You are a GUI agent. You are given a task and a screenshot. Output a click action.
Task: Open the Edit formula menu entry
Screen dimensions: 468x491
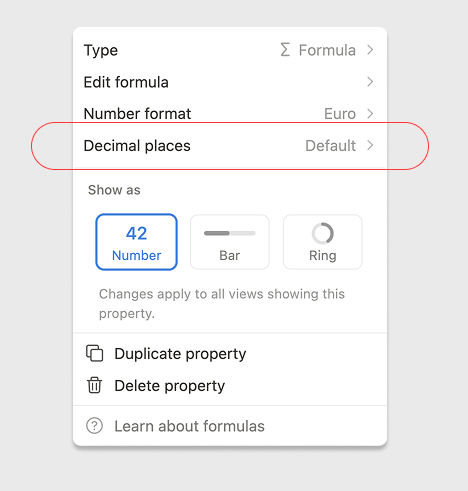230,82
